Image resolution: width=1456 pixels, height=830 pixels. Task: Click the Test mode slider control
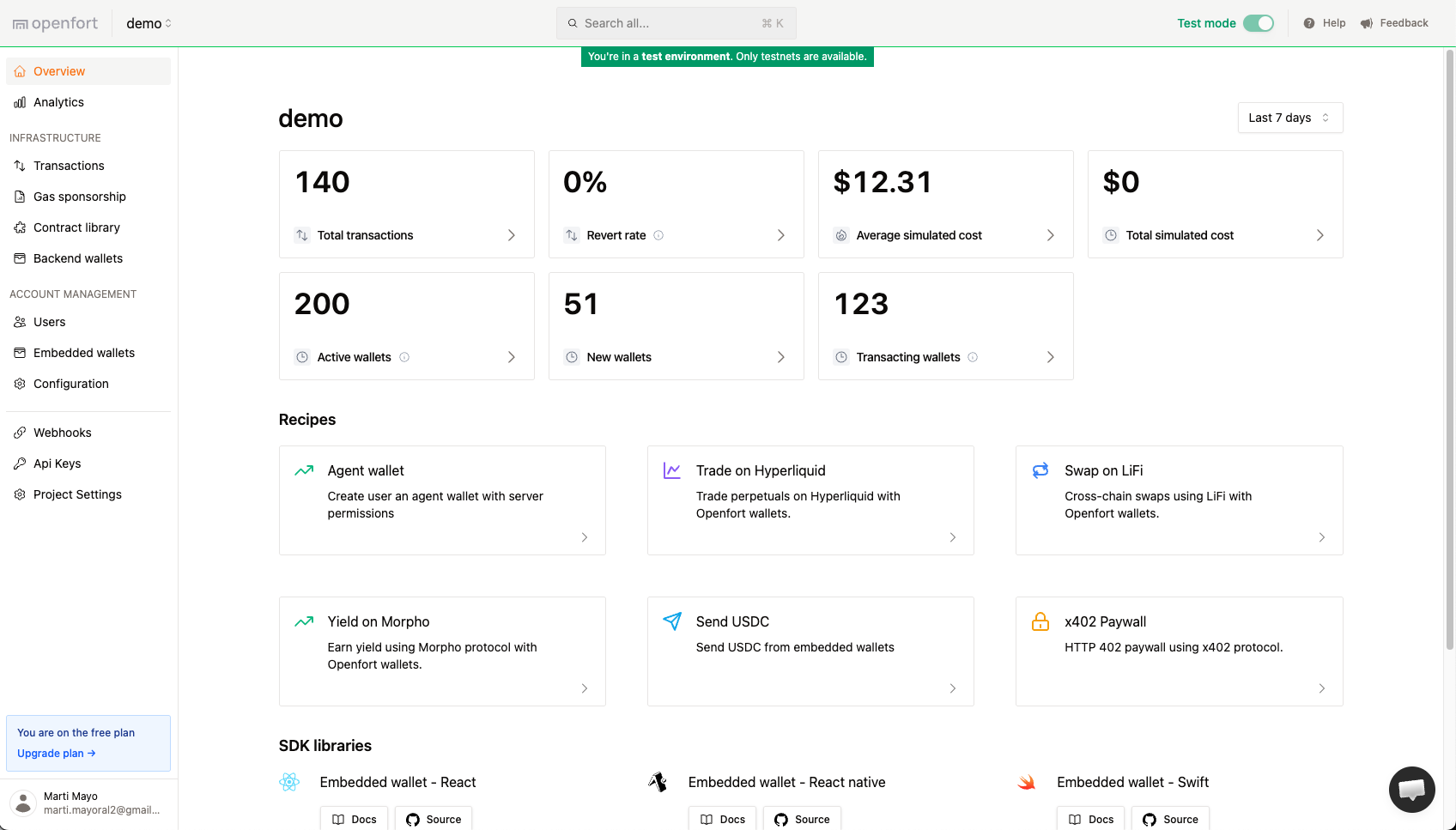(x=1259, y=23)
